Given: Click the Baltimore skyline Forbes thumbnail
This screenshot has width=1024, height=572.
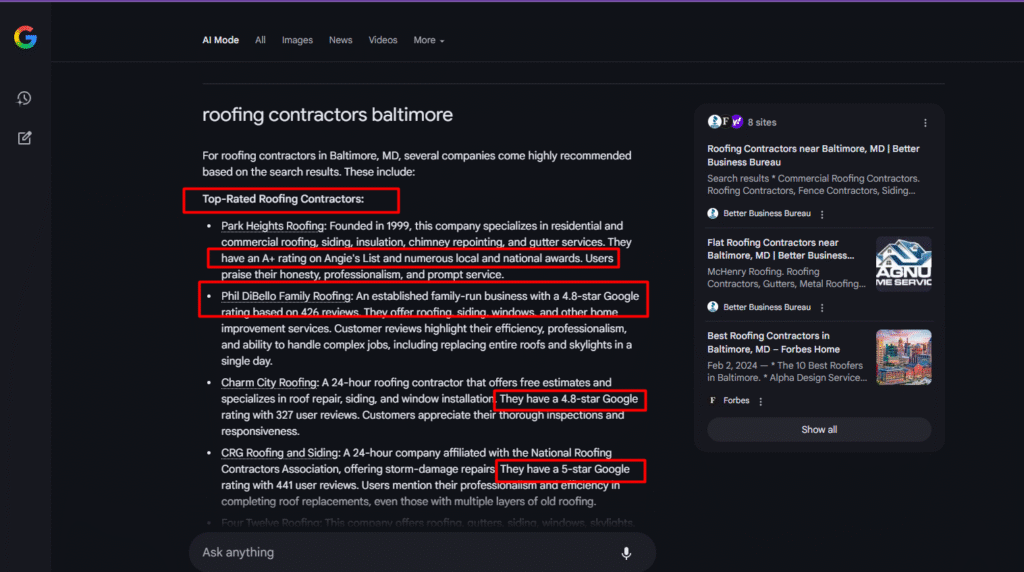Looking at the screenshot, I should [903, 357].
